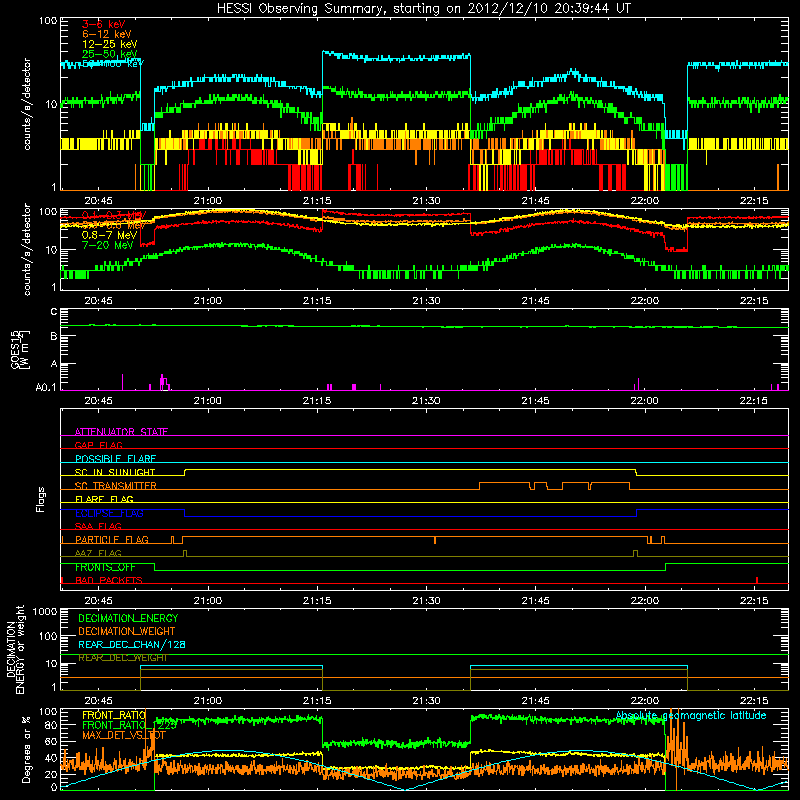Click the top panel counts/s/detector axis title

27,104
